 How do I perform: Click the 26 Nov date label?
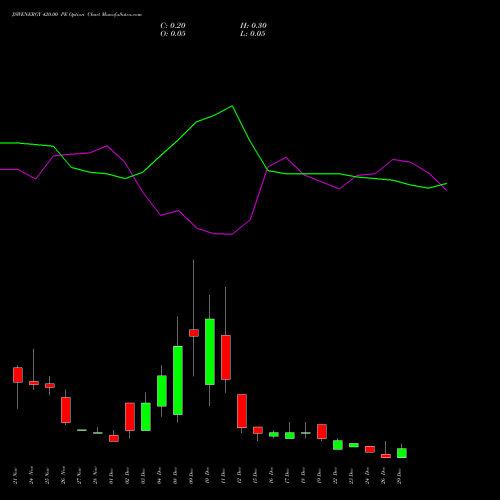(63, 476)
